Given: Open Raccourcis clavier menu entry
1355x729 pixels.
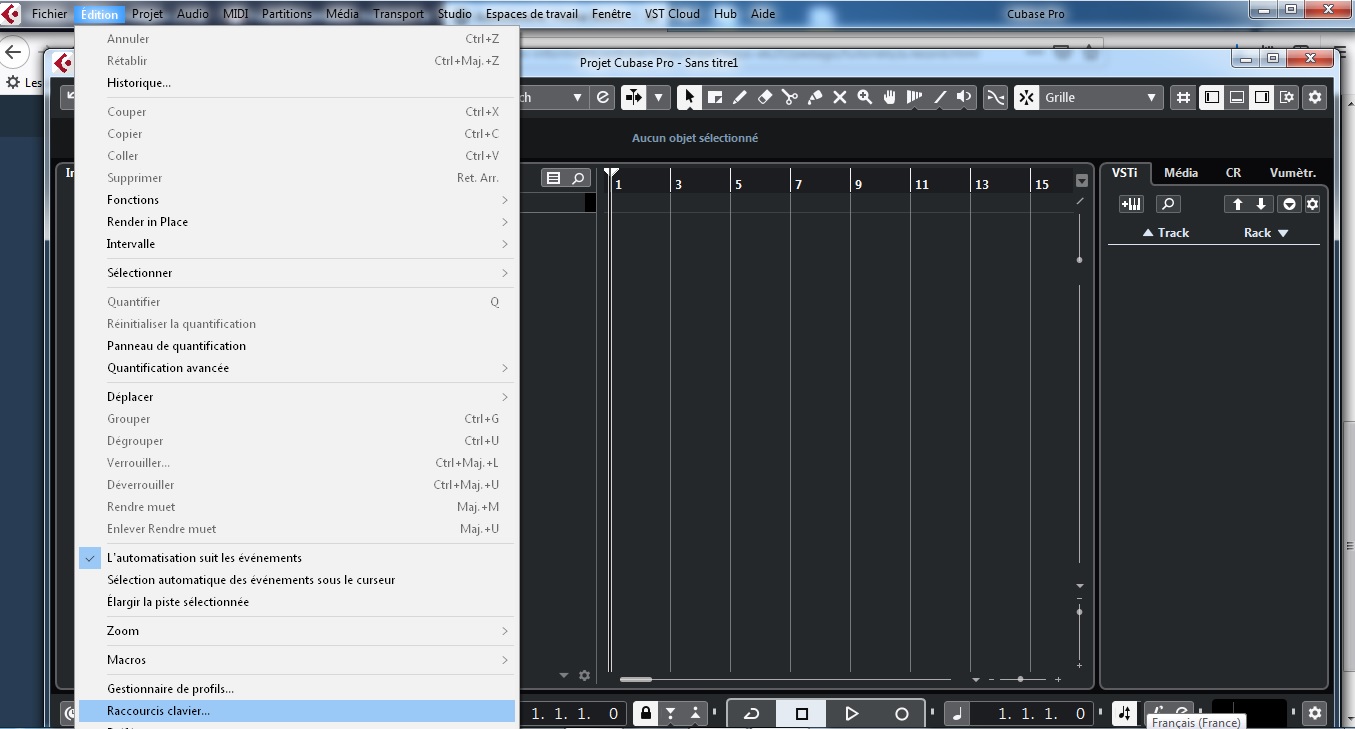Looking at the screenshot, I should coord(296,711).
